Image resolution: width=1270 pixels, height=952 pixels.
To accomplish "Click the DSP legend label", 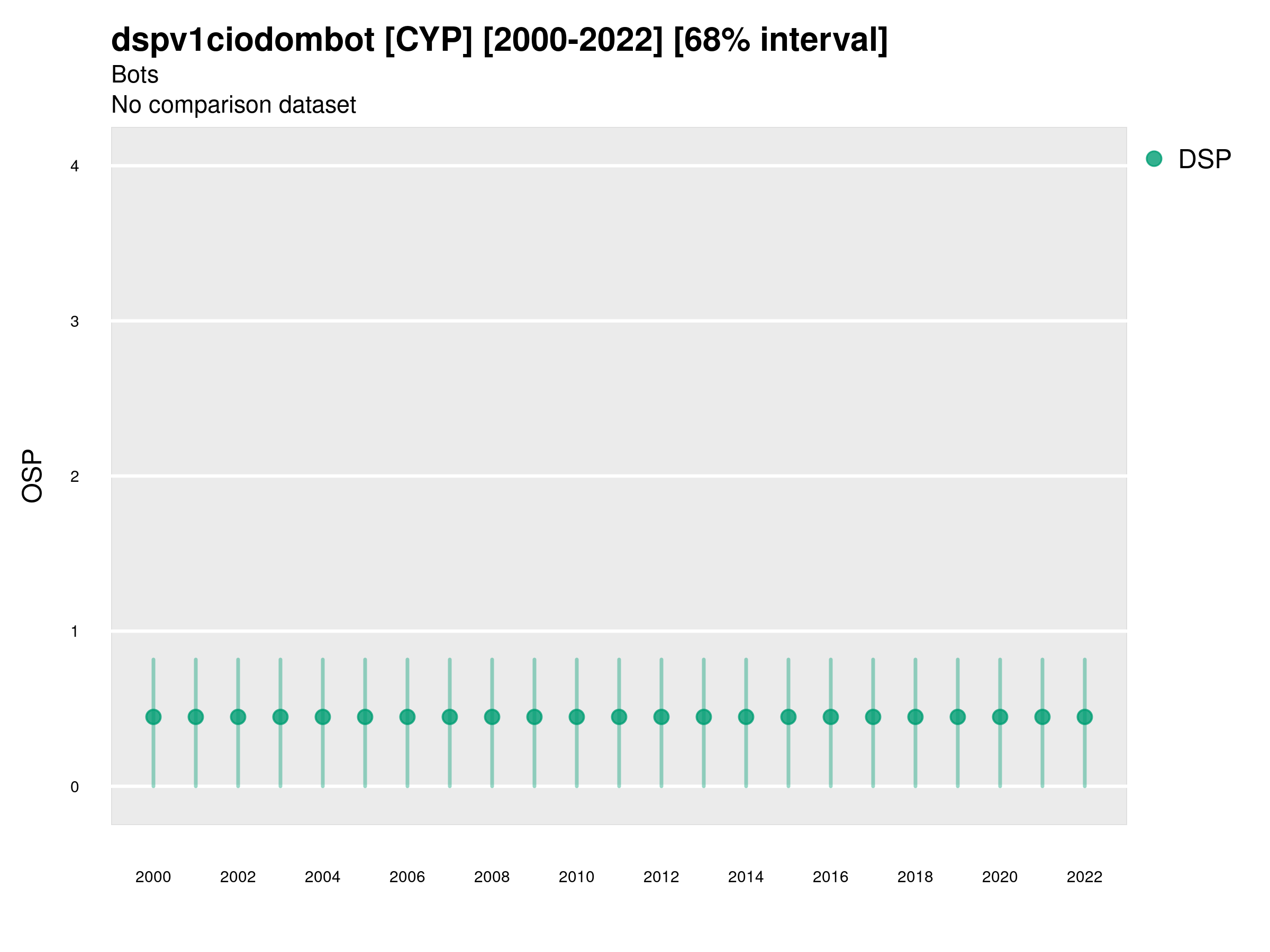I will pyautogui.click(x=1204, y=159).
